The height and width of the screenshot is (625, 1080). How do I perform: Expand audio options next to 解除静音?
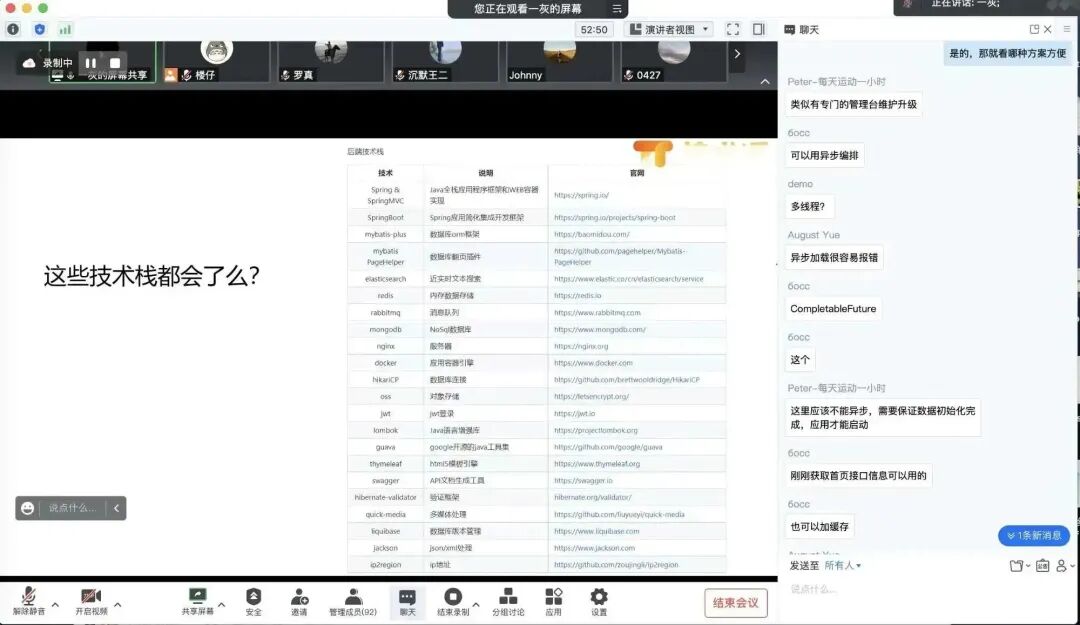coord(55,605)
